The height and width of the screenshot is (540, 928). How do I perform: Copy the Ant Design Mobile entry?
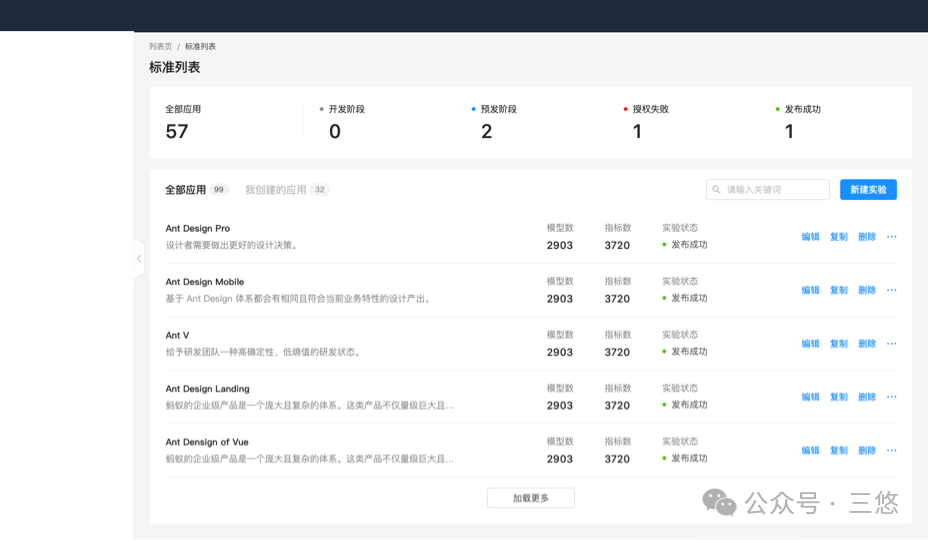[839, 290]
